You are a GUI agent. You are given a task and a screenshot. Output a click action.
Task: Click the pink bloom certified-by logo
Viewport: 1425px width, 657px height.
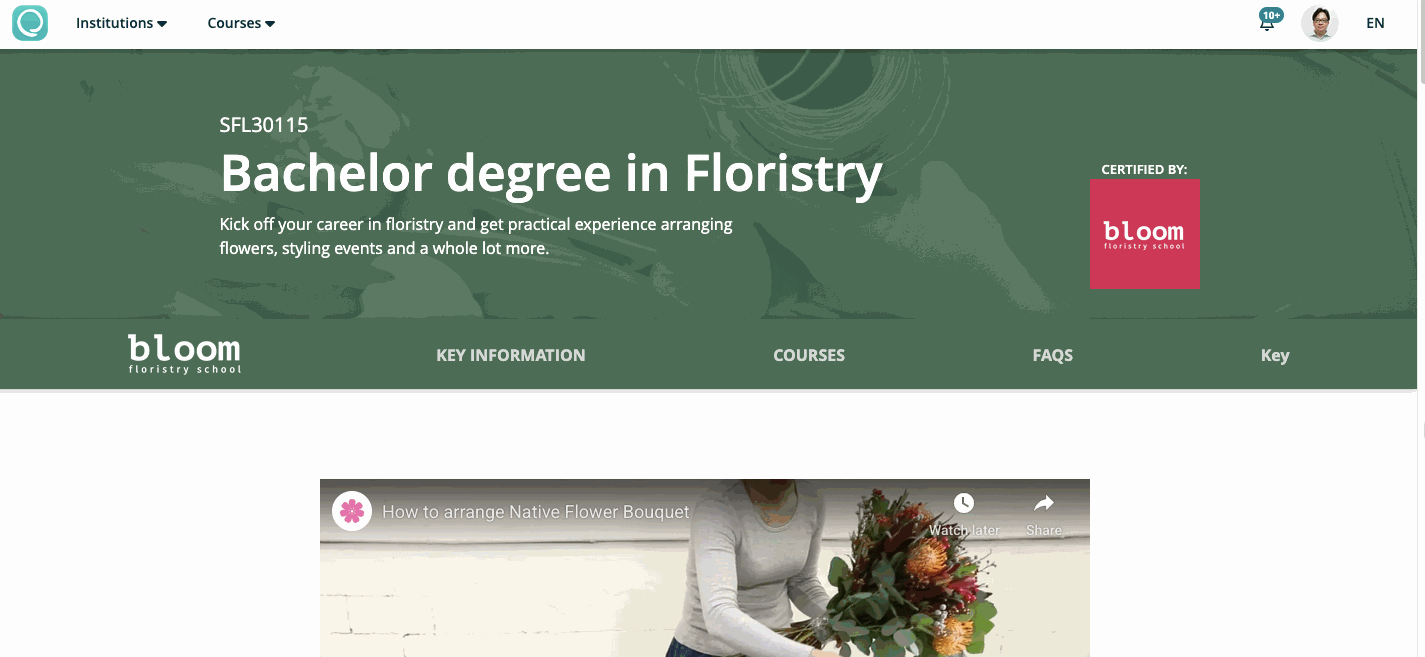1144,234
